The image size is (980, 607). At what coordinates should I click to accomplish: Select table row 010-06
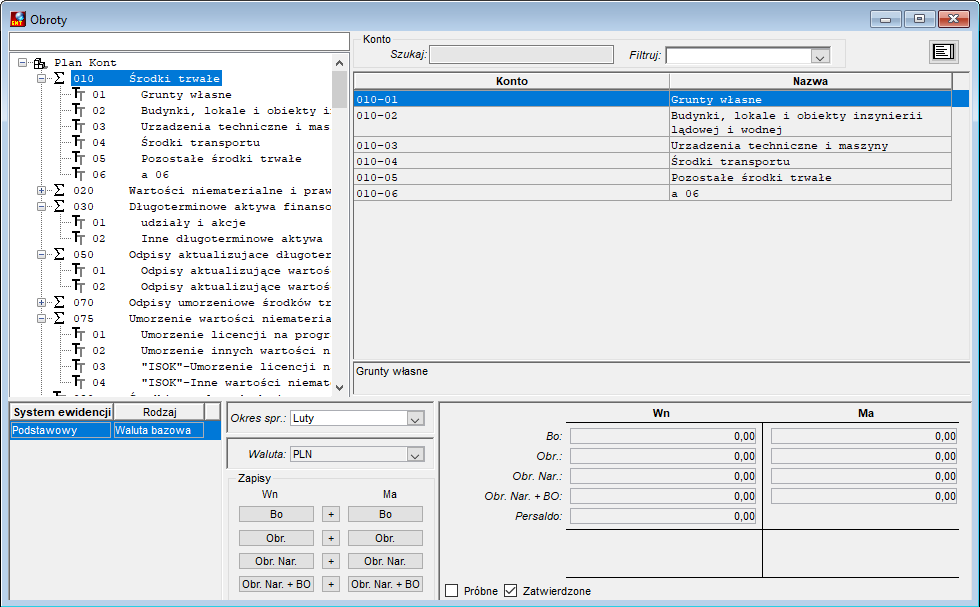[x=652, y=193]
